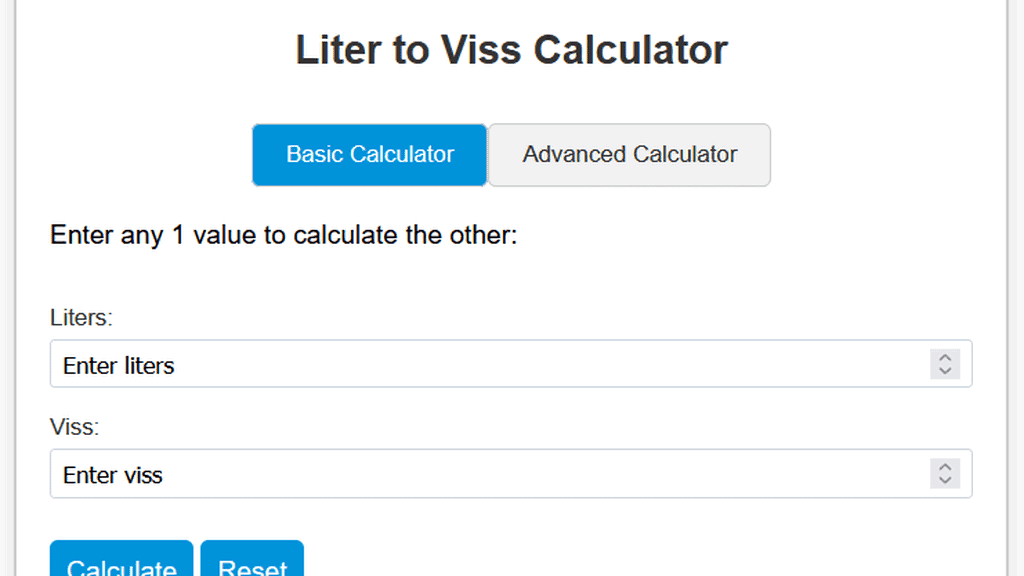Screen dimensions: 1024x576
Task: Decrement the Viss value using the down arrow
Action: [944, 480]
